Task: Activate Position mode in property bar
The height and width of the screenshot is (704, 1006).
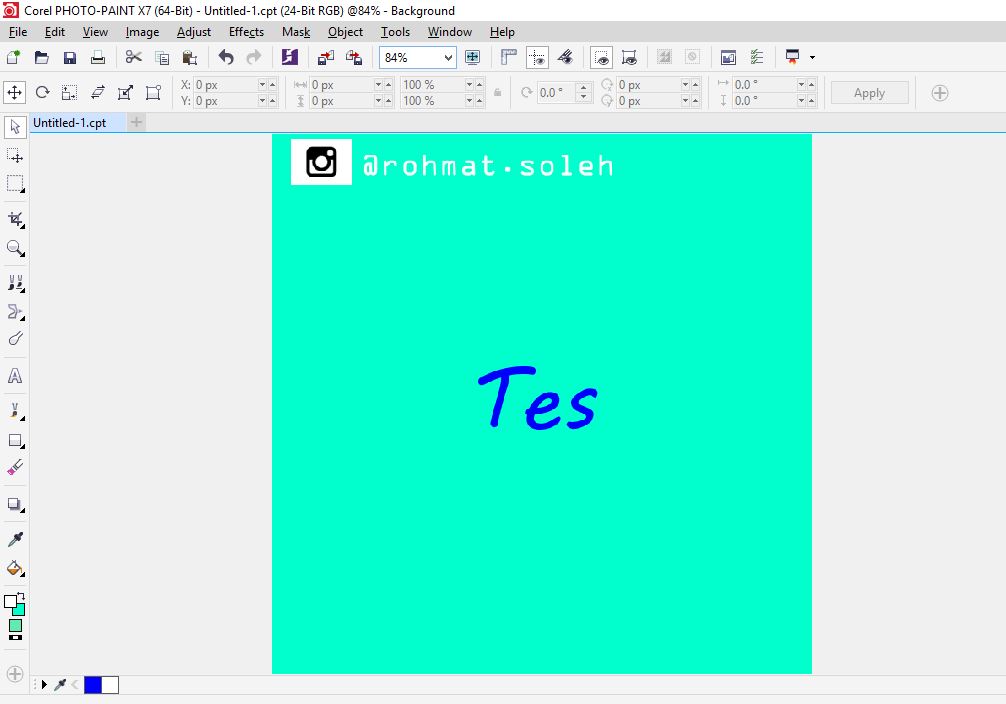Action: [15, 92]
